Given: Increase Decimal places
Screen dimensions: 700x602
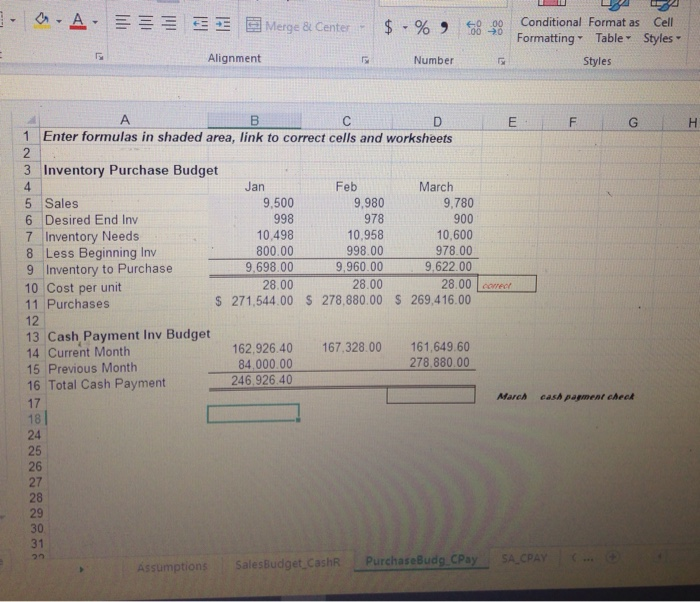Looking at the screenshot, I should (x=474, y=28).
